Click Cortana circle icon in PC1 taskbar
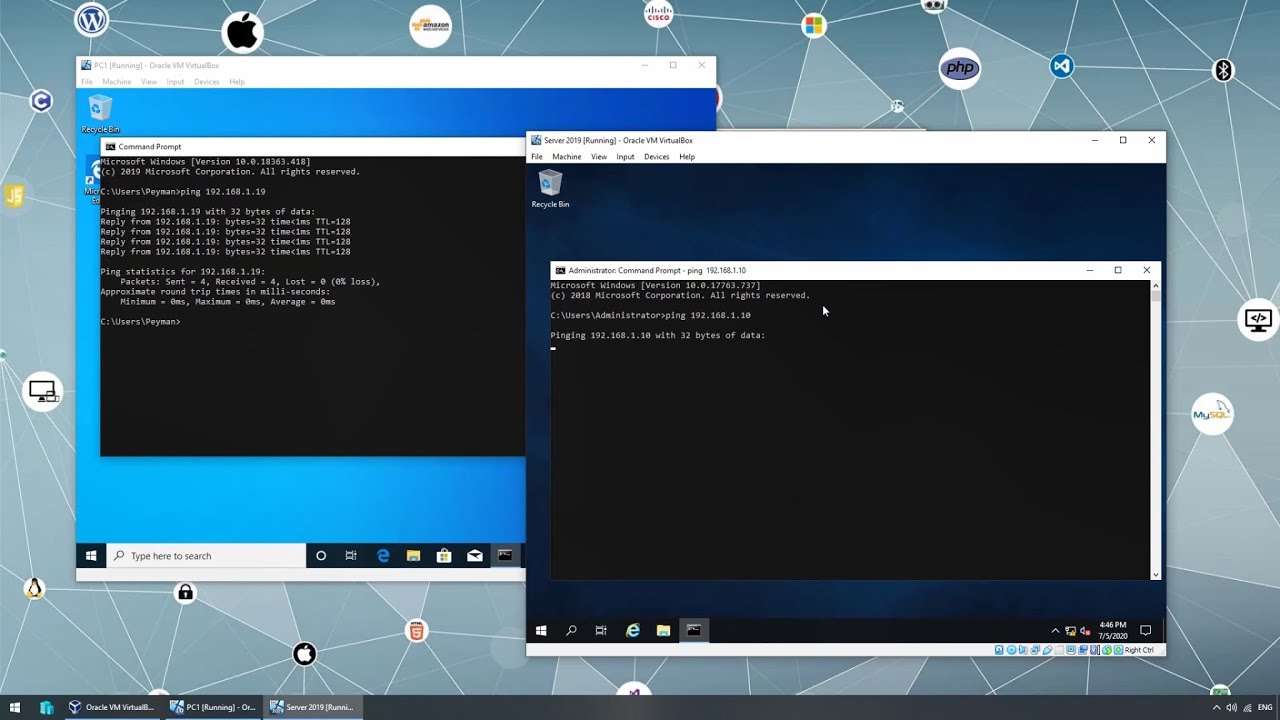Viewport: 1280px width, 720px height. coord(321,556)
